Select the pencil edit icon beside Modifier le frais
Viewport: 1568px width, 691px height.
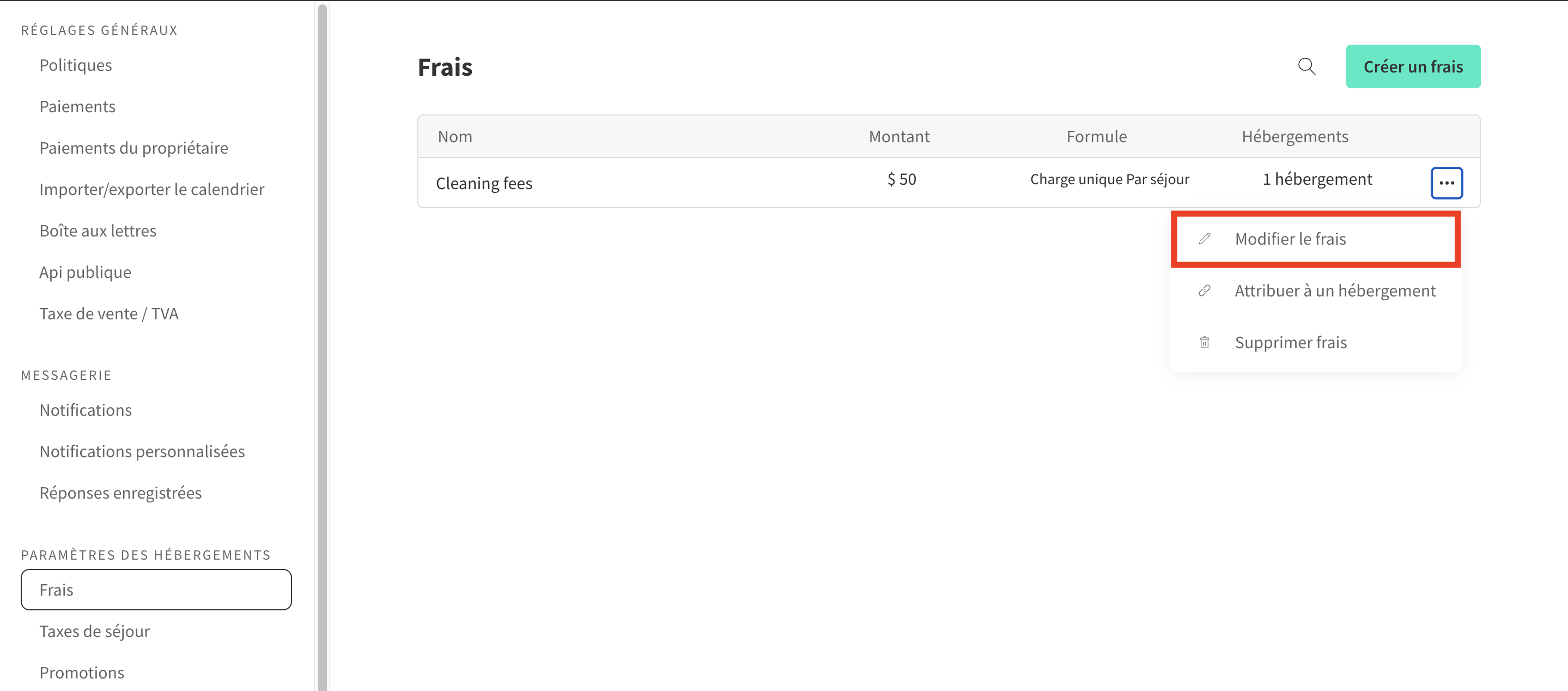[1205, 239]
